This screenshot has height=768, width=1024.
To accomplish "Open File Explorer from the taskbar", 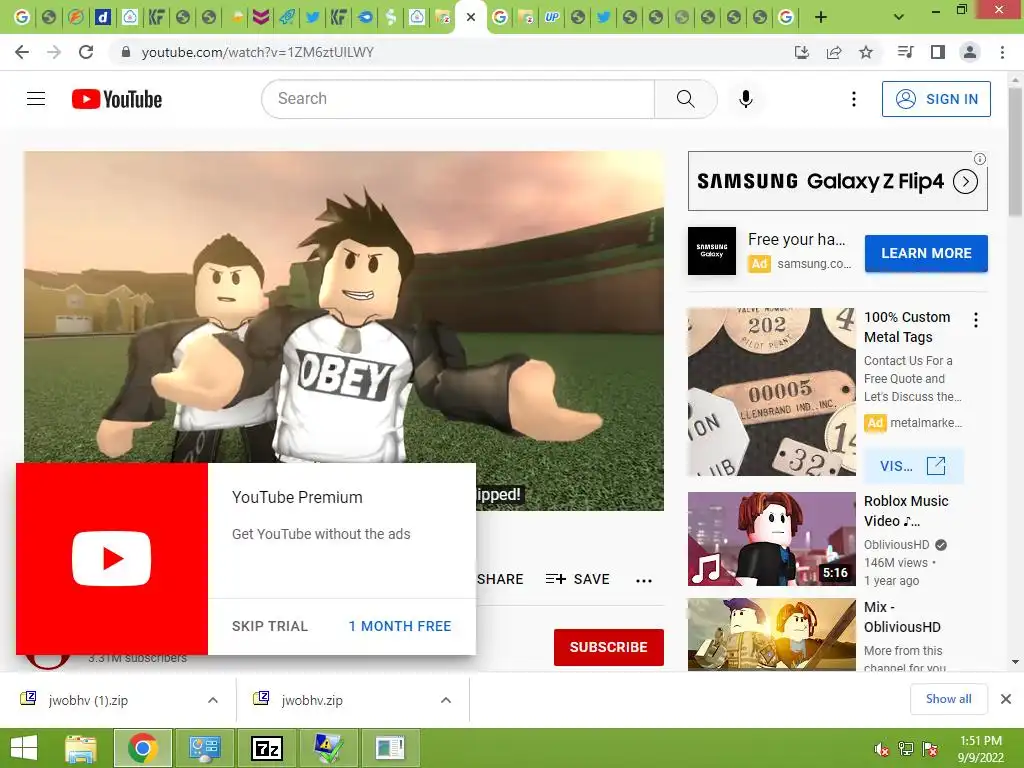I will (x=81, y=748).
